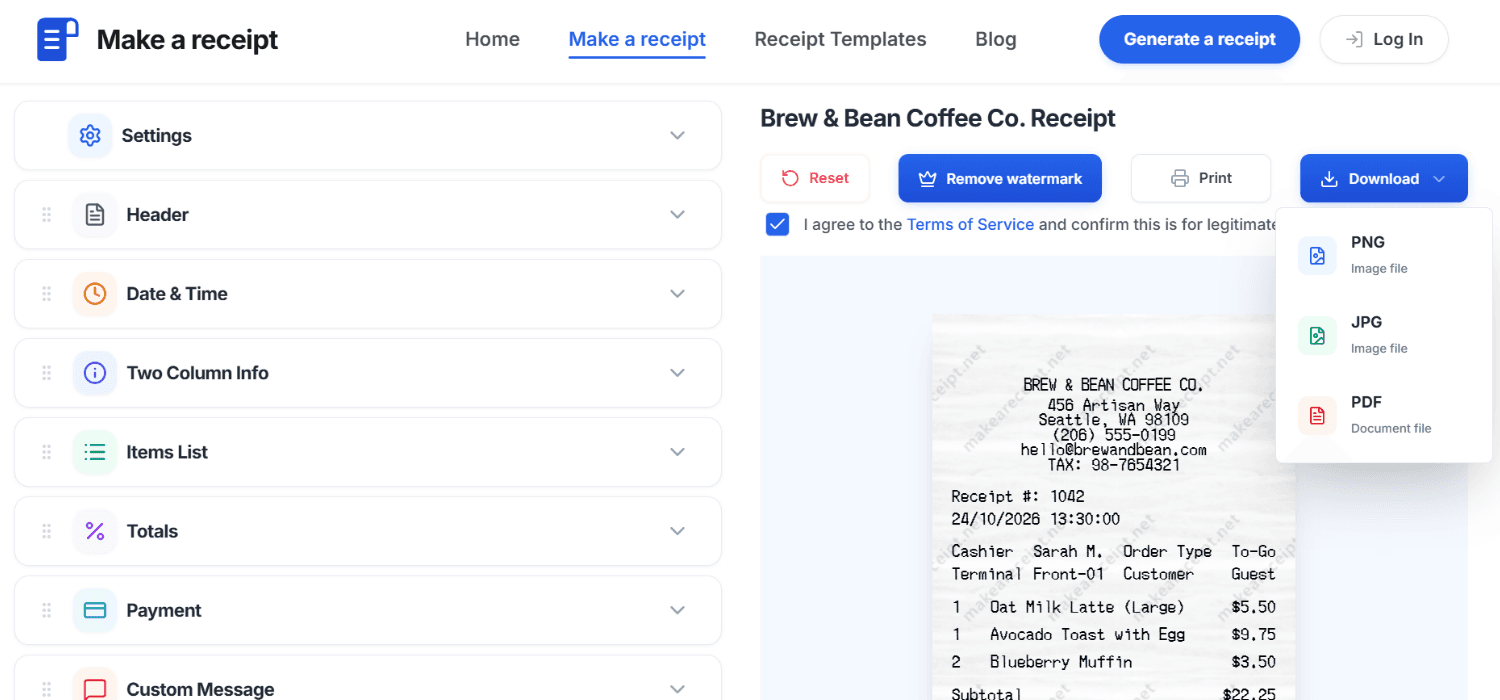Image resolution: width=1500 pixels, height=700 pixels.
Task: Select the Payment card icon
Action: click(94, 610)
